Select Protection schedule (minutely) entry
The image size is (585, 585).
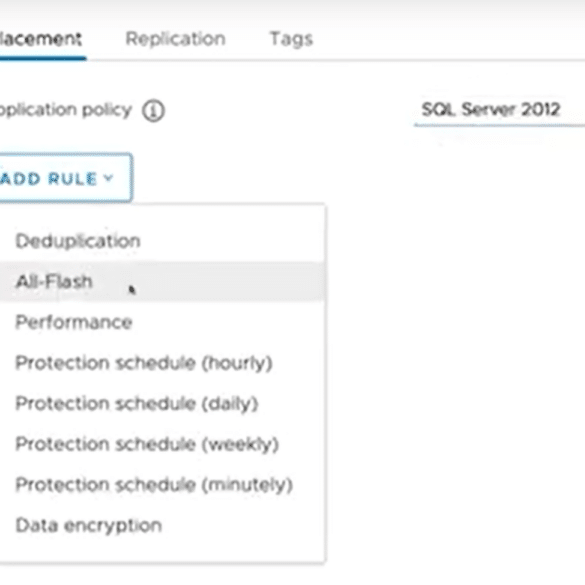[x=162, y=485]
